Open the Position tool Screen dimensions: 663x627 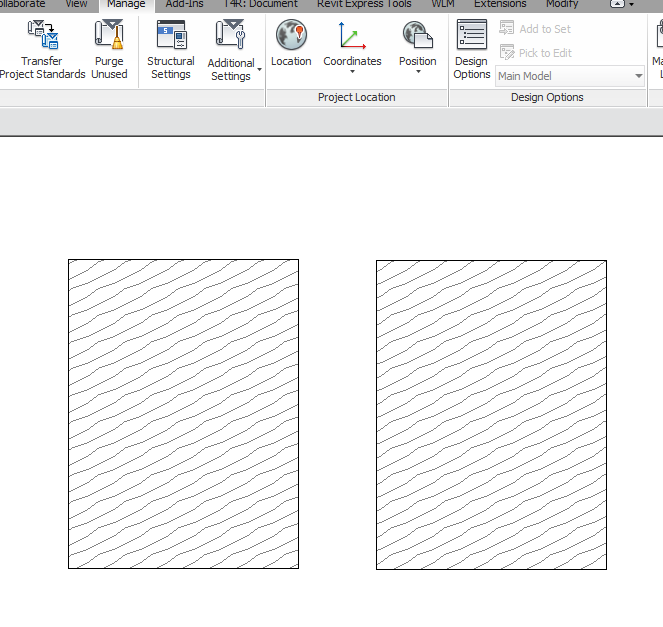[418, 47]
